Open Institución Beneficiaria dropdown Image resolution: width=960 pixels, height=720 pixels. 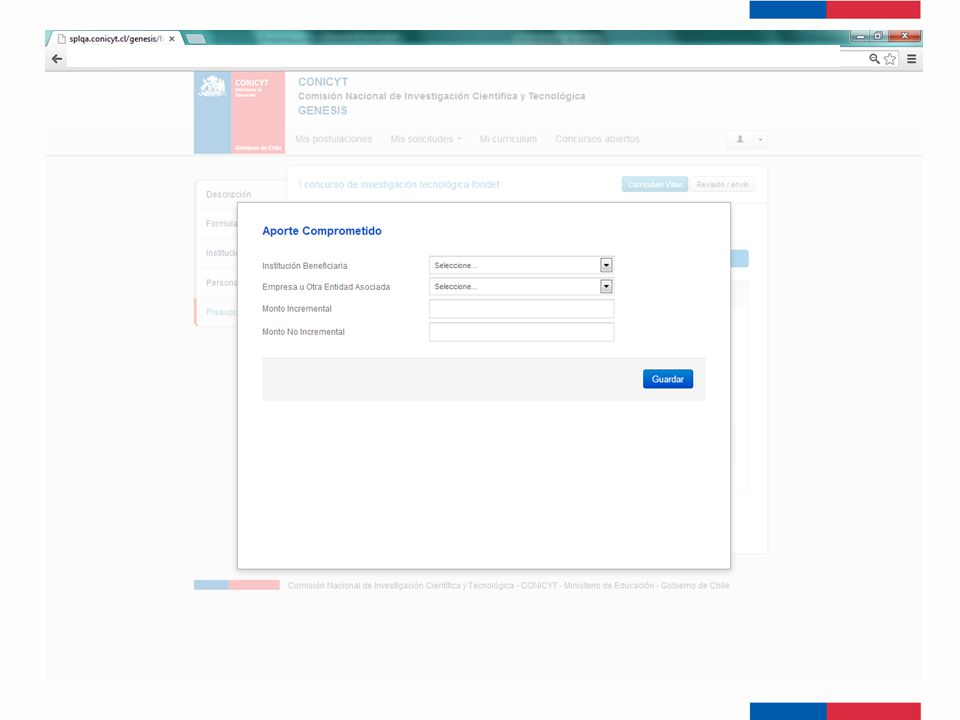(521, 265)
